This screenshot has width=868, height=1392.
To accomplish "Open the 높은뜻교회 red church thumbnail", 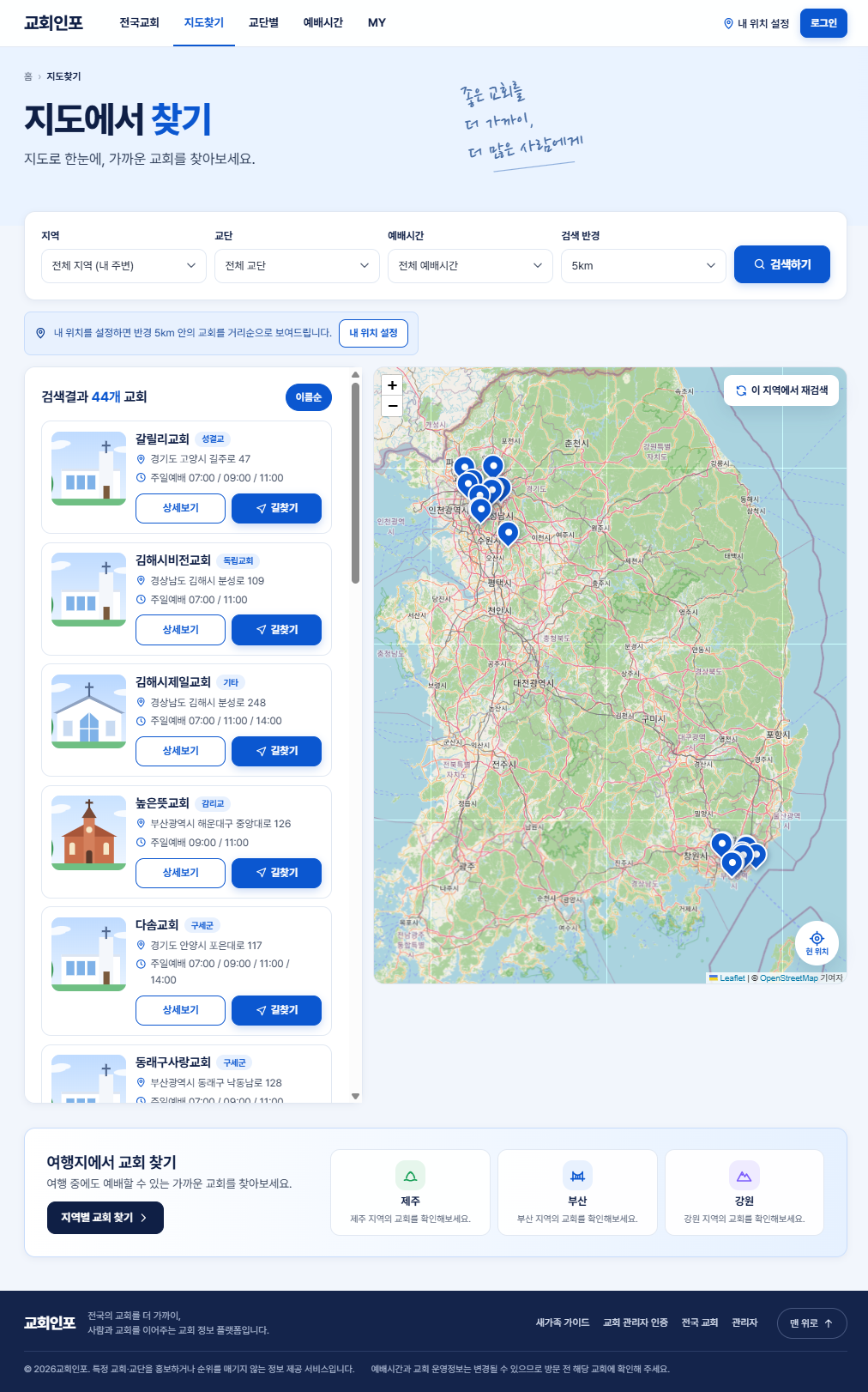I will click(88, 833).
